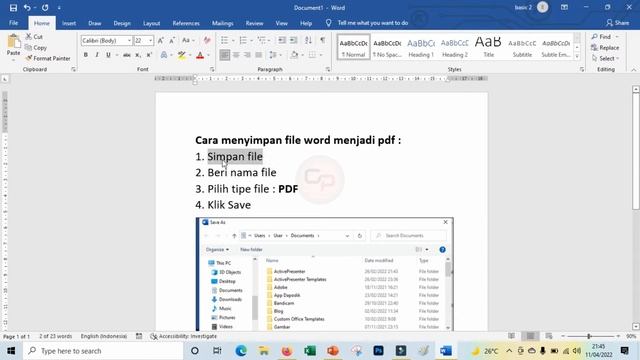Increase paragraph indent

pos(293,40)
